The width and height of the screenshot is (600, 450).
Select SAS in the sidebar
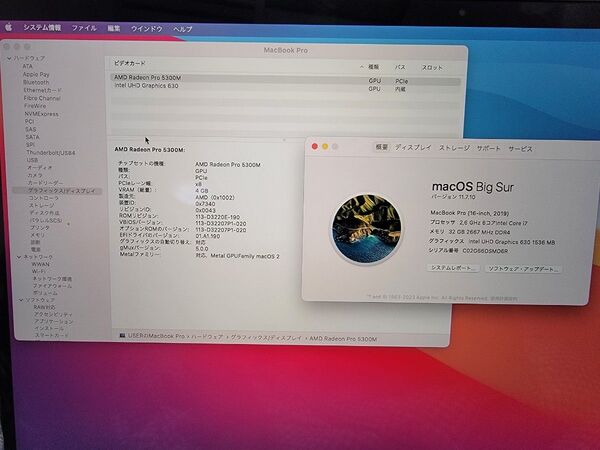point(31,129)
